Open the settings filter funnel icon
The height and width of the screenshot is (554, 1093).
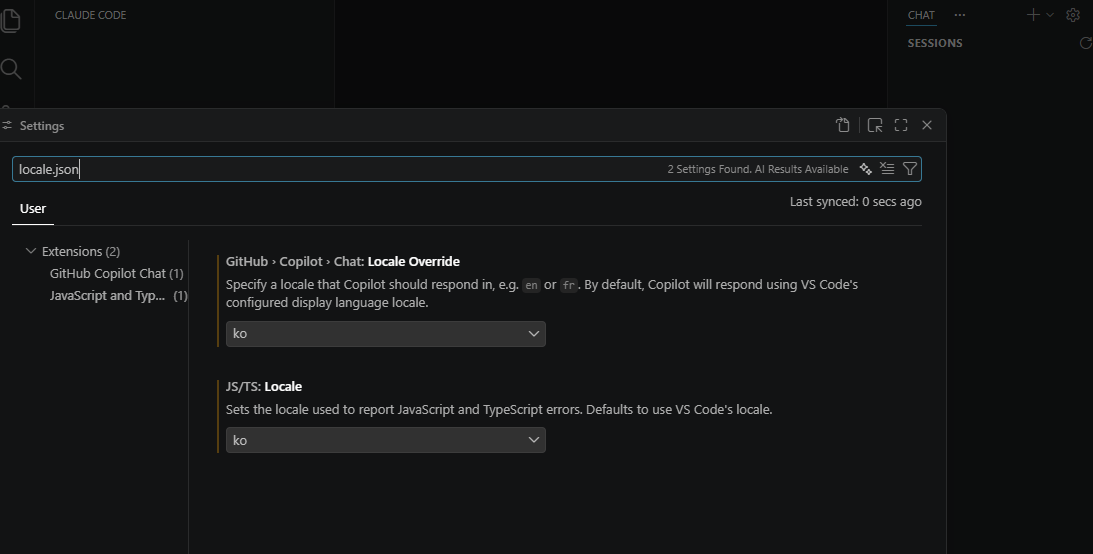click(910, 169)
